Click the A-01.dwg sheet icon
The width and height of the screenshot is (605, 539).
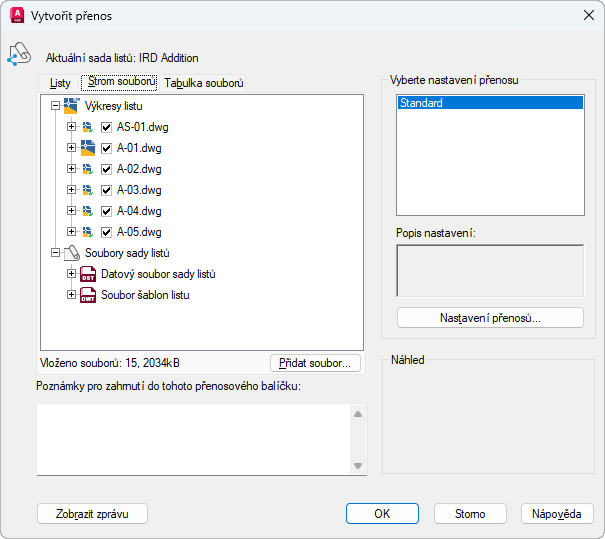click(x=88, y=148)
